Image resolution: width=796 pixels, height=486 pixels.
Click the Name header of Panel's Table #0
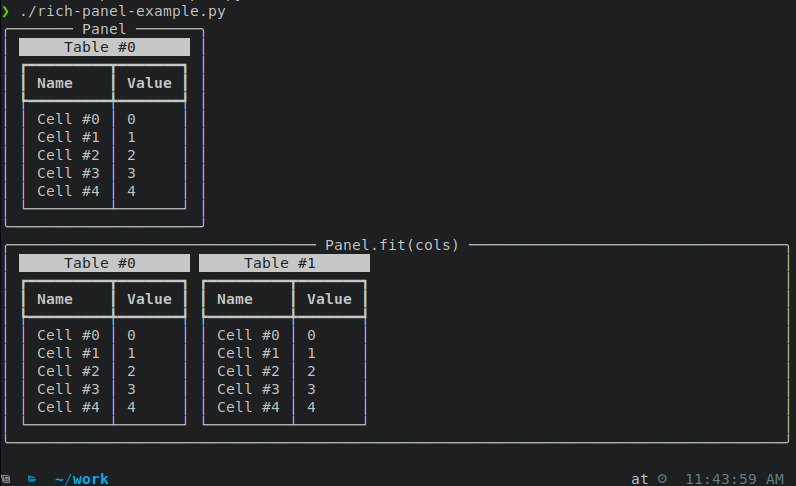pos(55,83)
